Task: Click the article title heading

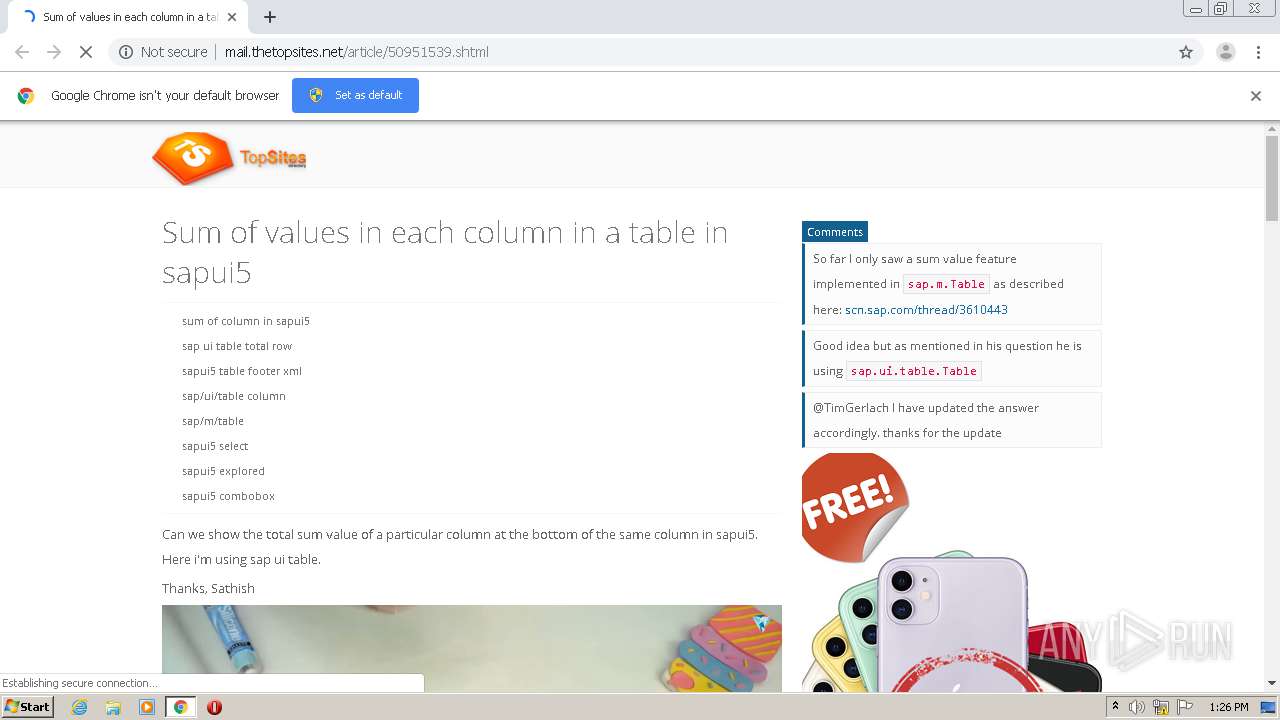Action: tap(445, 252)
